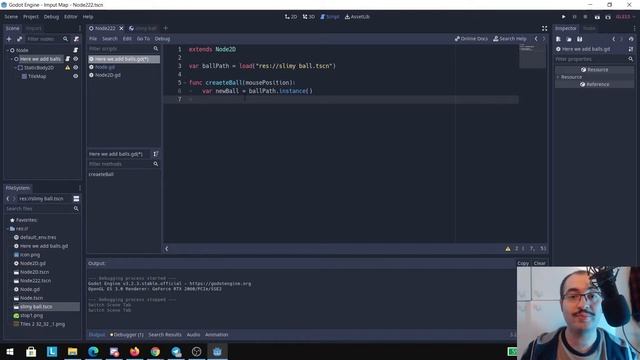Create new resource in Inspector

[x=558, y=39]
